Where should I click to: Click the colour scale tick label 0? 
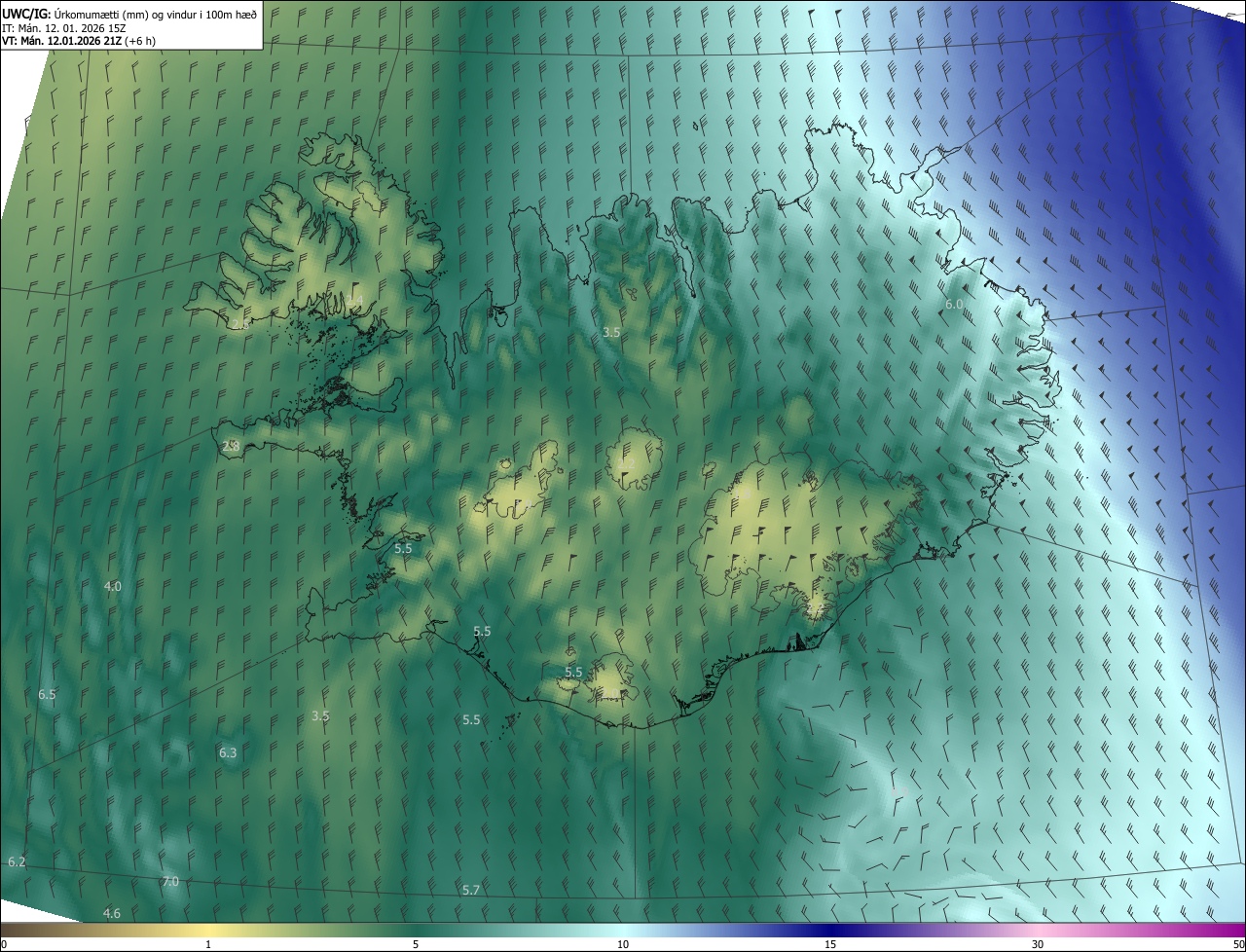pos(4,944)
